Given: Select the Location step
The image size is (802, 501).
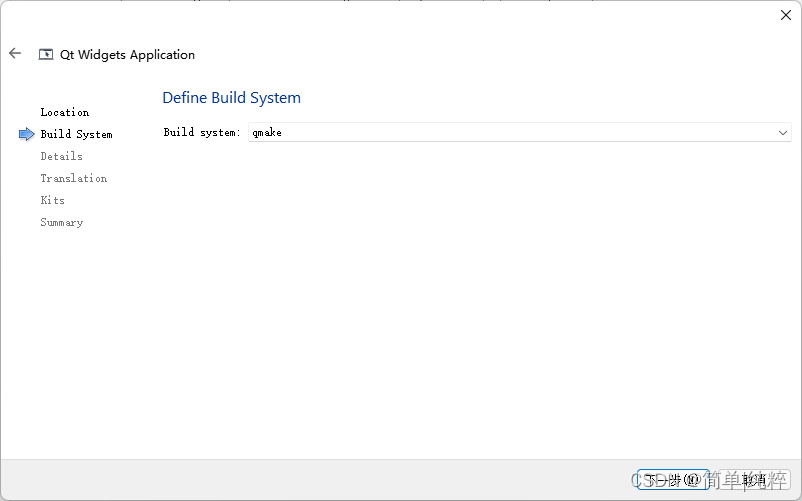Looking at the screenshot, I should (x=65, y=112).
